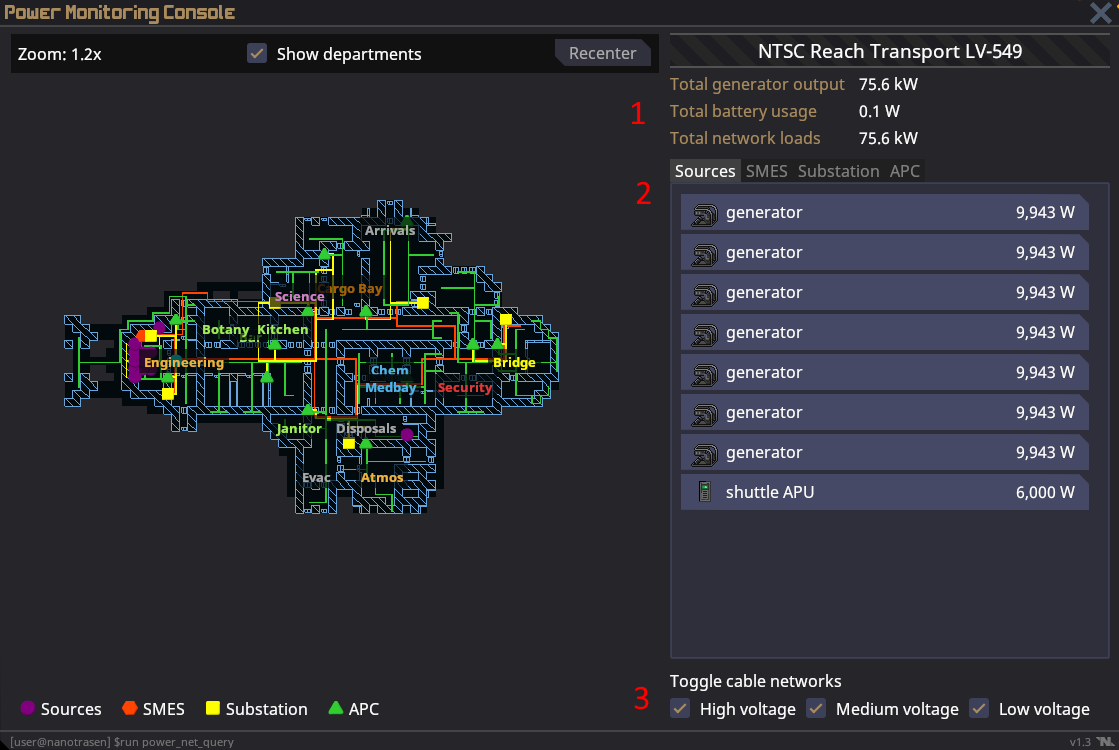Disable the Low voltage cable network

[x=979, y=708]
